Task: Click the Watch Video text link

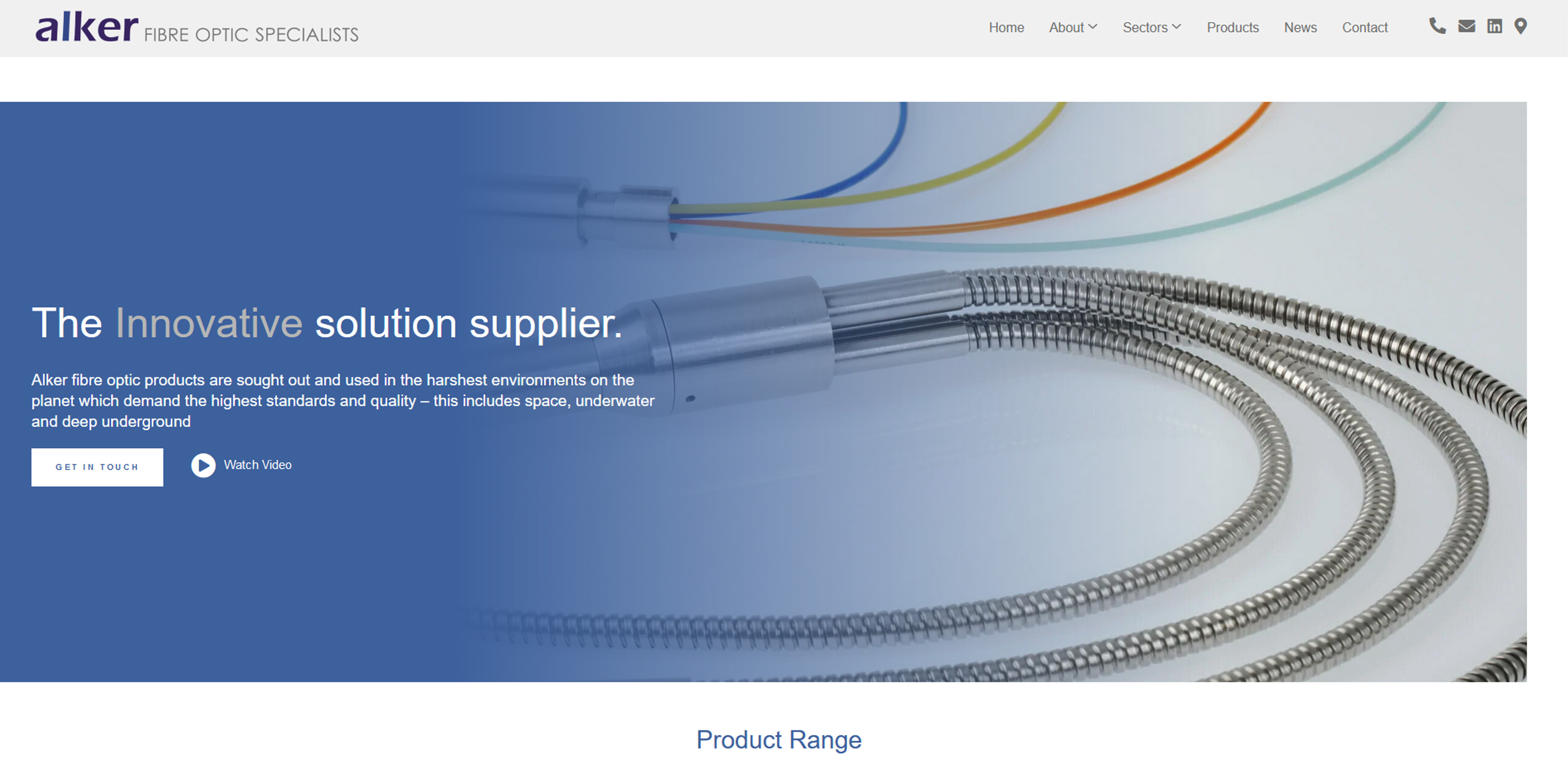Action: pos(257,465)
